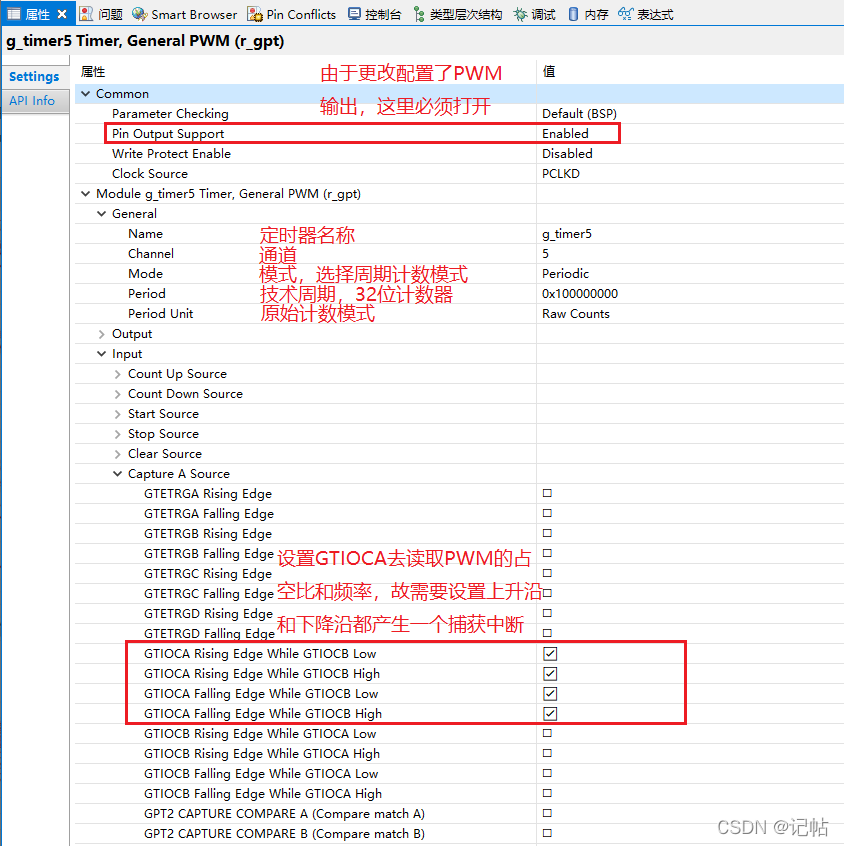Check GTIOCB Falling Edge While GTIOCA Low
Image resolution: width=844 pixels, height=846 pixels.
(547, 773)
